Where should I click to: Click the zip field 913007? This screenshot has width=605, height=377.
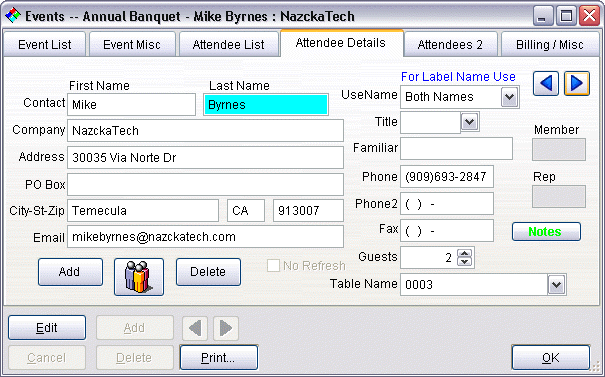pyautogui.click(x=308, y=210)
